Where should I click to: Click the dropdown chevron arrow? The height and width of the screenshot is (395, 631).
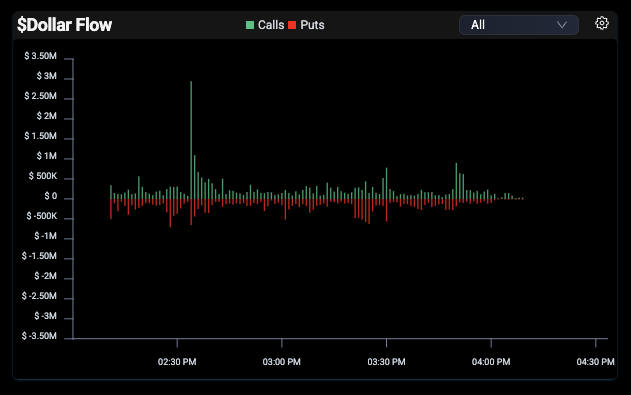click(562, 25)
